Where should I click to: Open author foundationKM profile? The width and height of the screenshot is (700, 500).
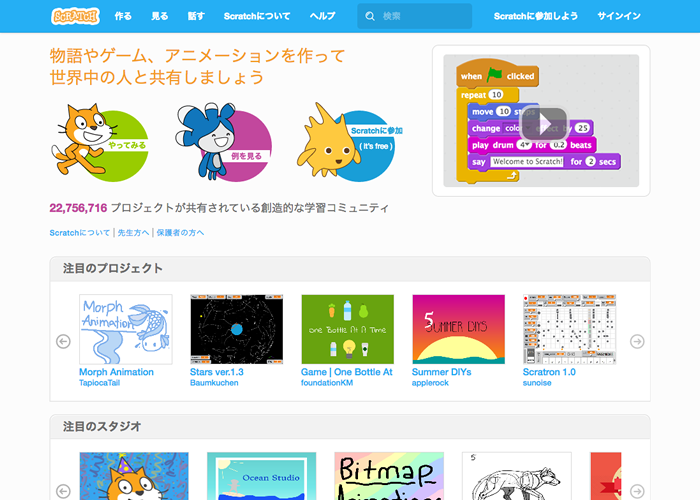coord(327,383)
